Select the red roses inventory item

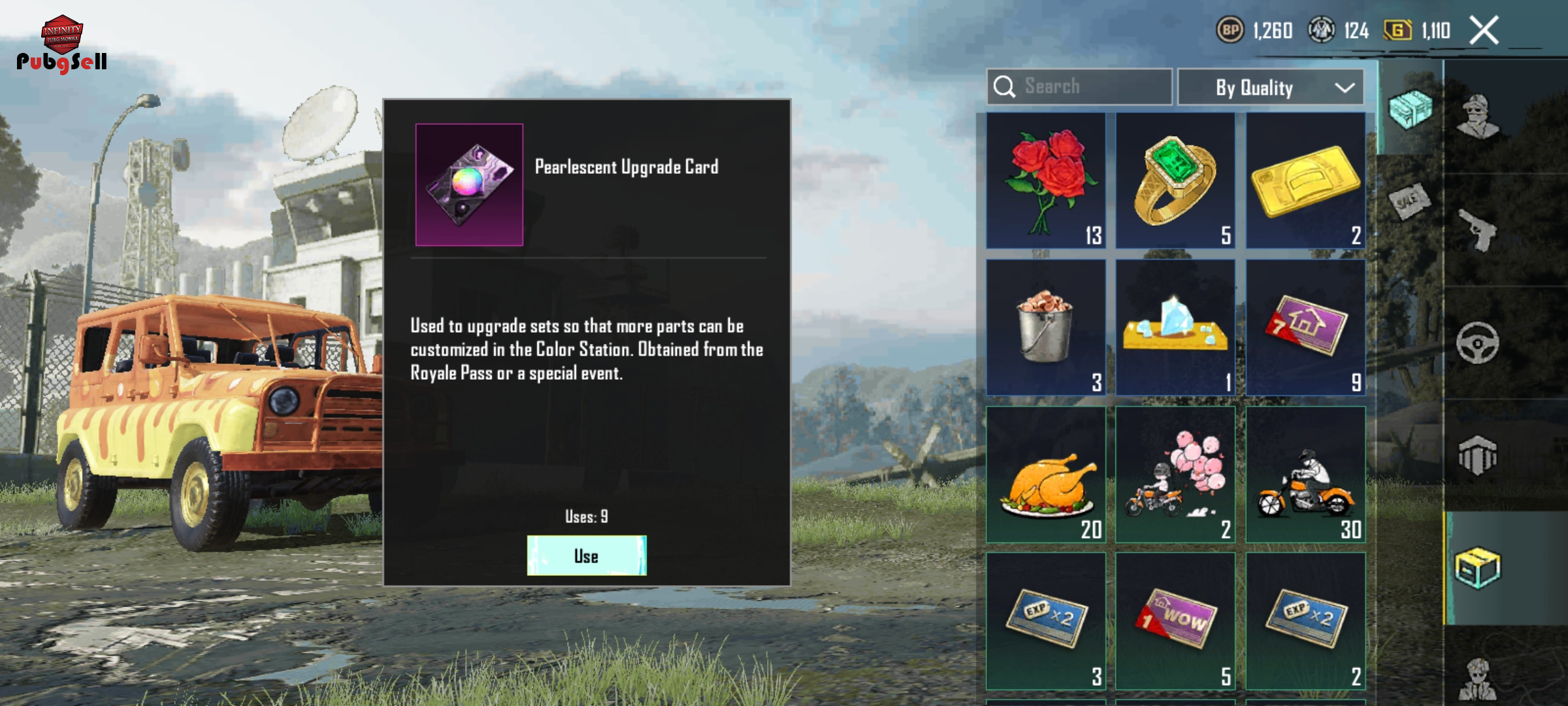(x=1046, y=180)
